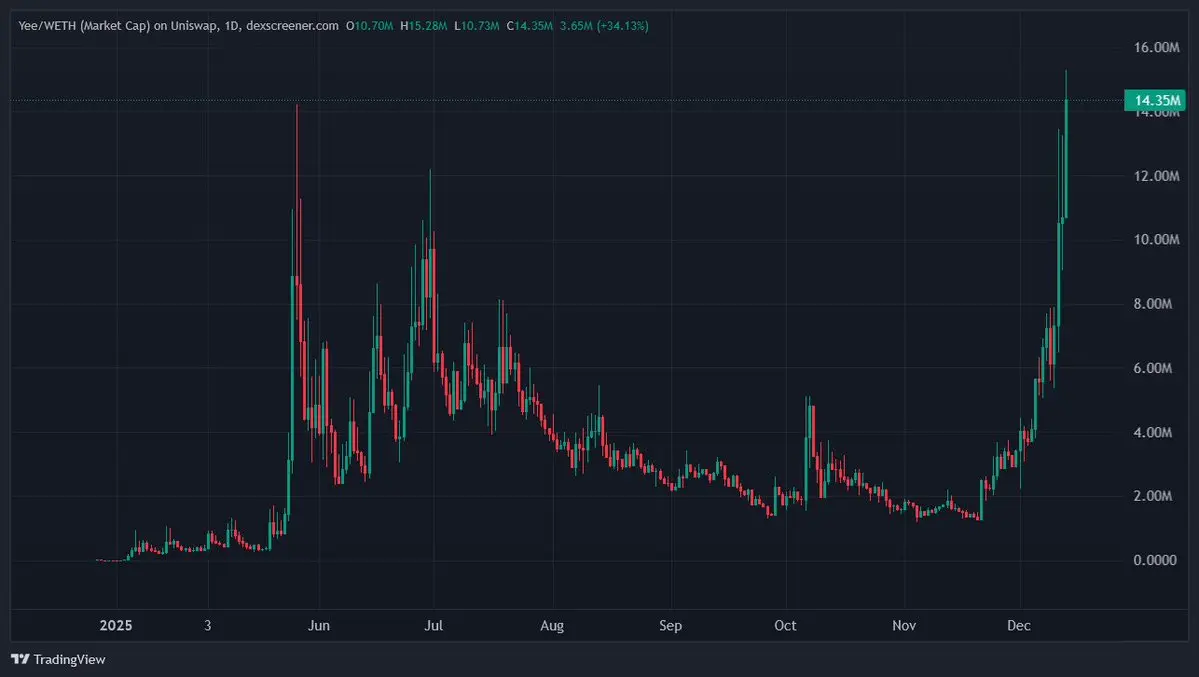Click the 10.00M price axis label
The image size is (1199, 677).
(1156, 239)
